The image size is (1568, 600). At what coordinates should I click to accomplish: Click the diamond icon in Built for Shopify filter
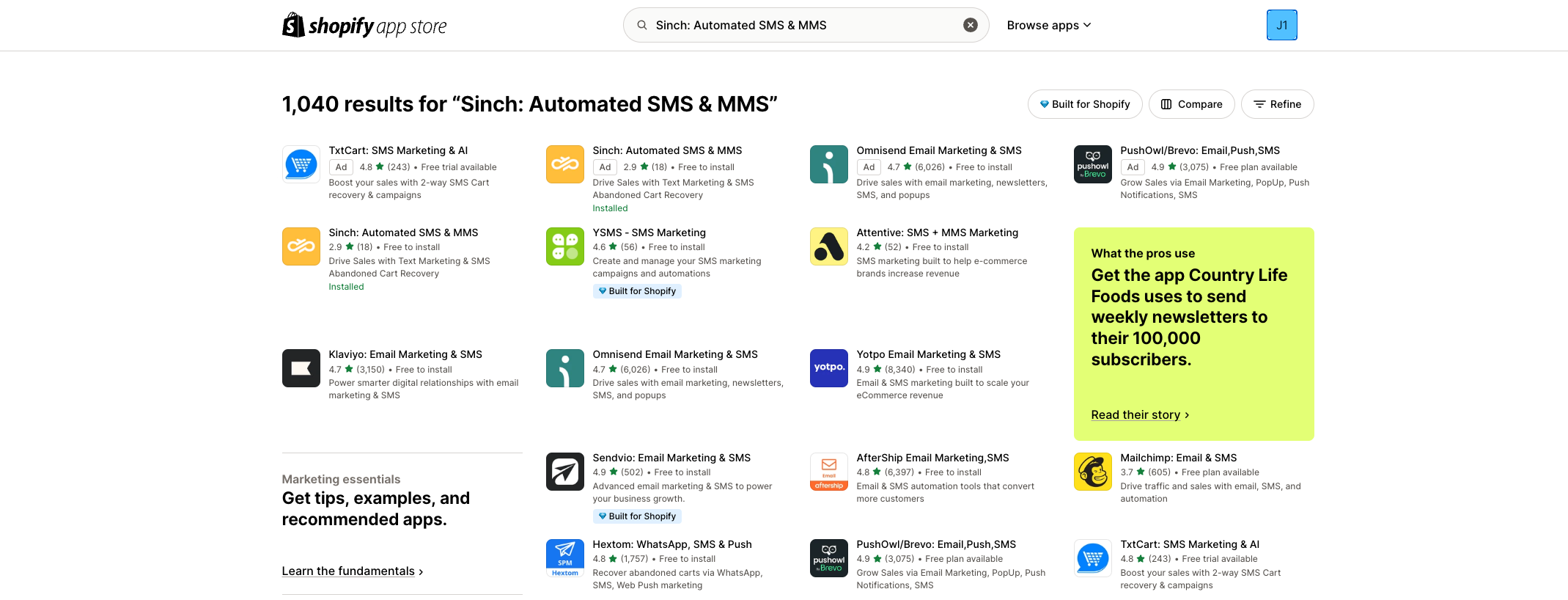click(1045, 104)
